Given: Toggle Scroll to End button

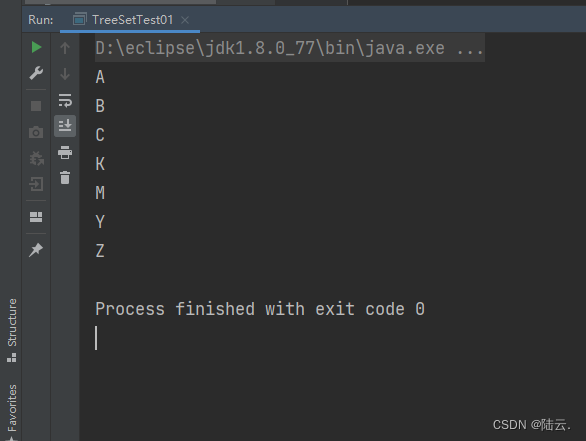Looking at the screenshot, I should pos(65,126).
